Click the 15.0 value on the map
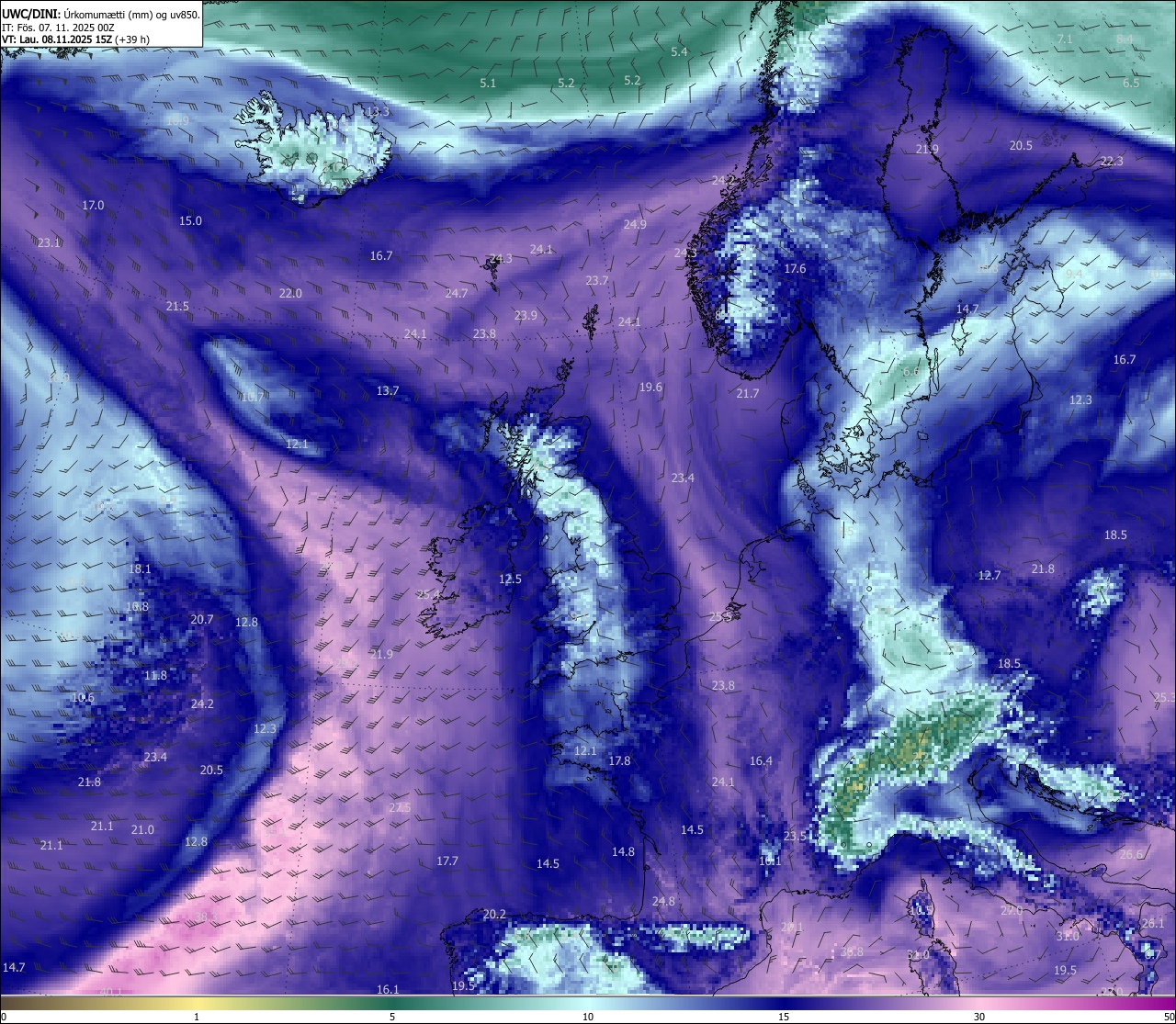Viewport: 1176px width, 1024px height. [190, 221]
